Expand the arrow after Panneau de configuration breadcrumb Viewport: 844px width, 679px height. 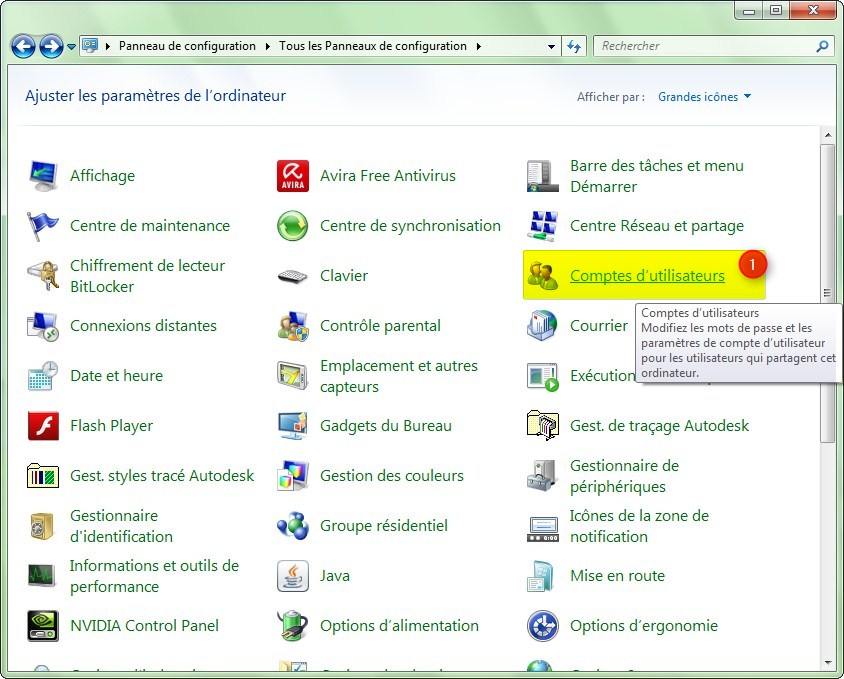(x=267, y=46)
